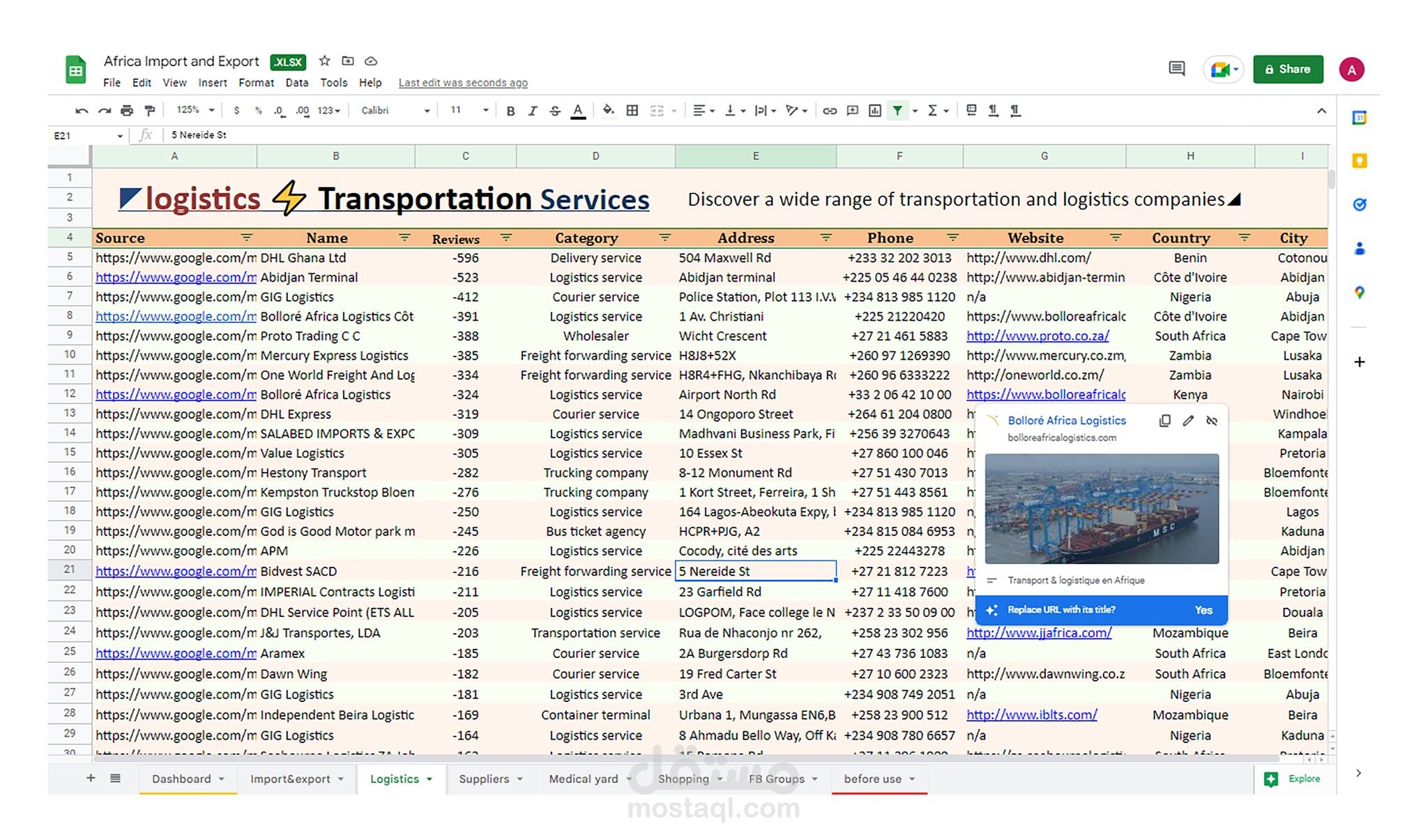
Task: Toggle the filter funnel button
Action: click(897, 110)
